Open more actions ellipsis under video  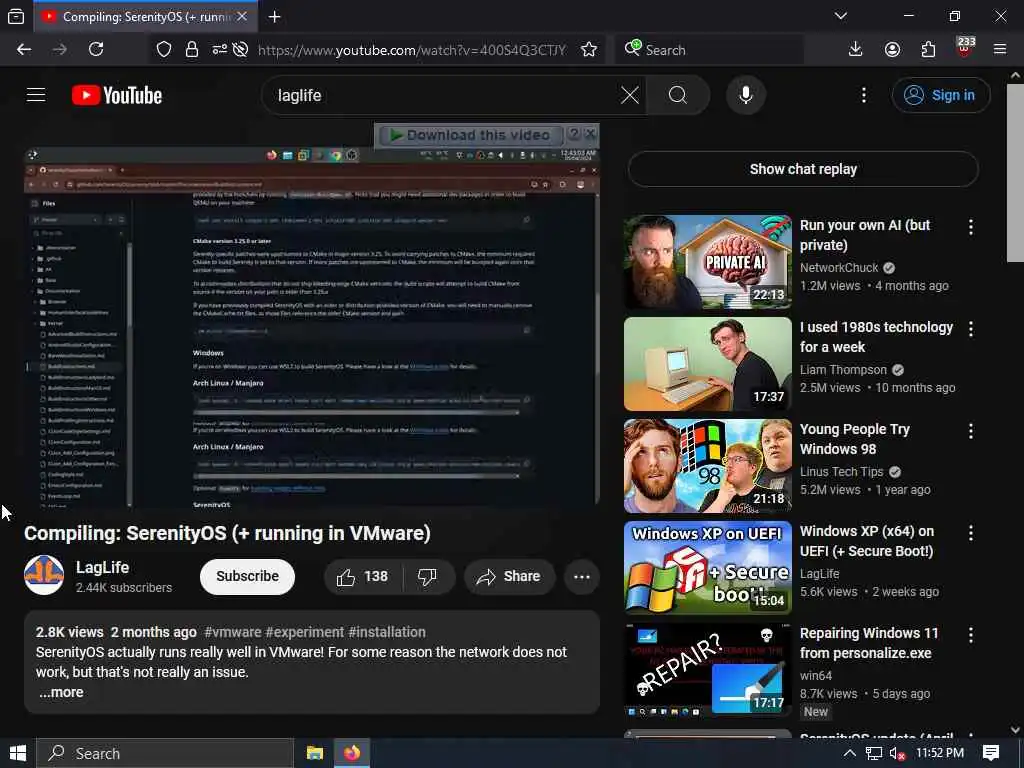coord(582,577)
